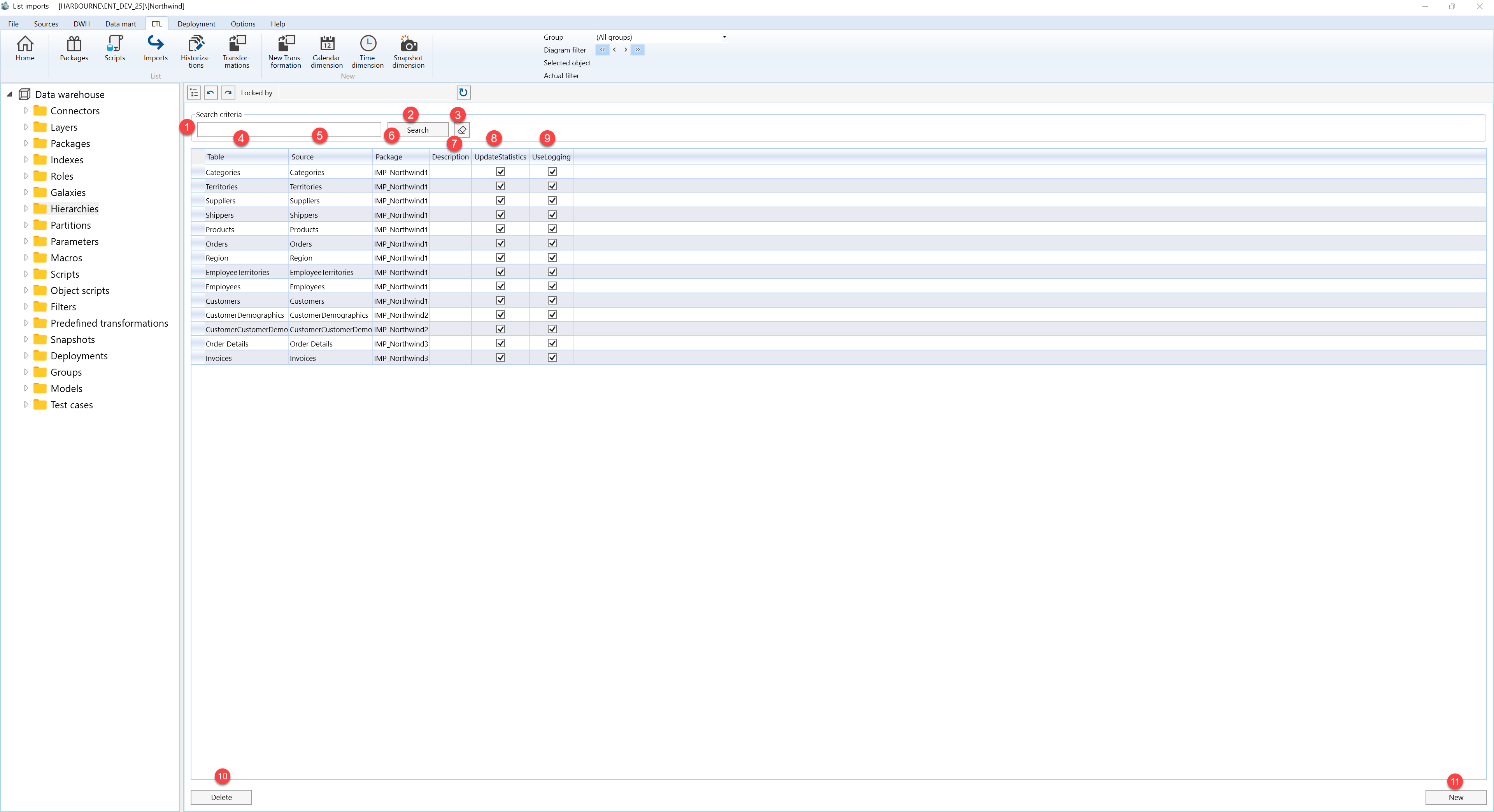
Task: Clear search criteria with the eraser icon
Action: point(462,130)
